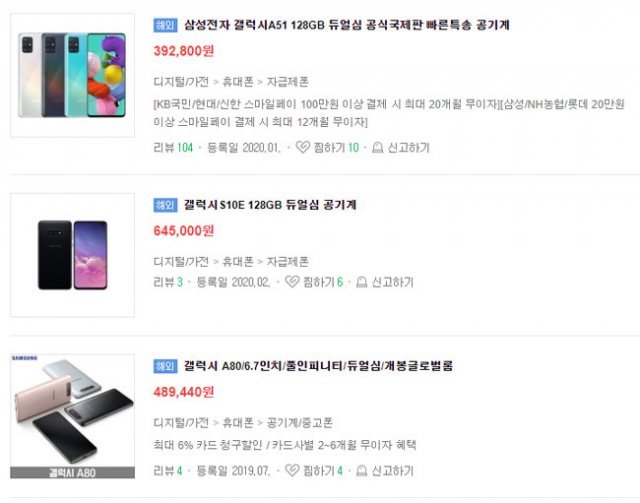Select 디지털/가전 category under A80 listing

[181, 423]
